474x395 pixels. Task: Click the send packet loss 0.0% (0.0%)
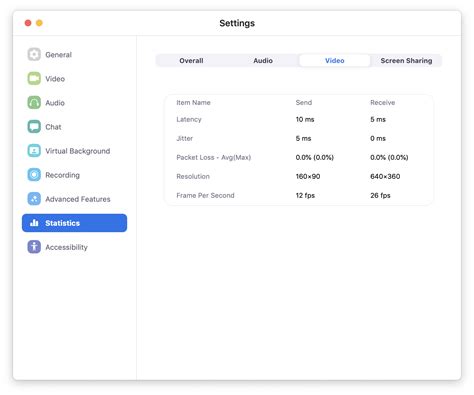click(315, 157)
